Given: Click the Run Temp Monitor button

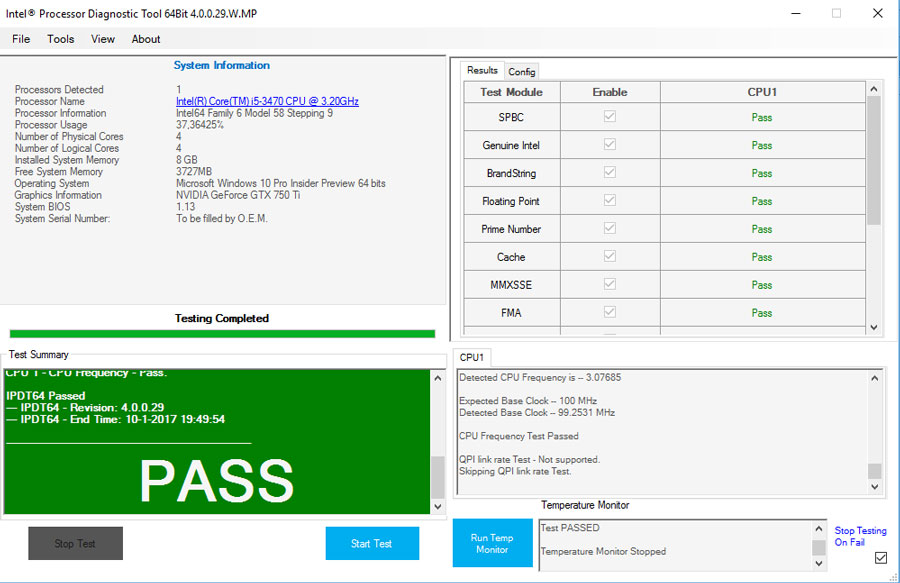Looking at the screenshot, I should [492, 543].
